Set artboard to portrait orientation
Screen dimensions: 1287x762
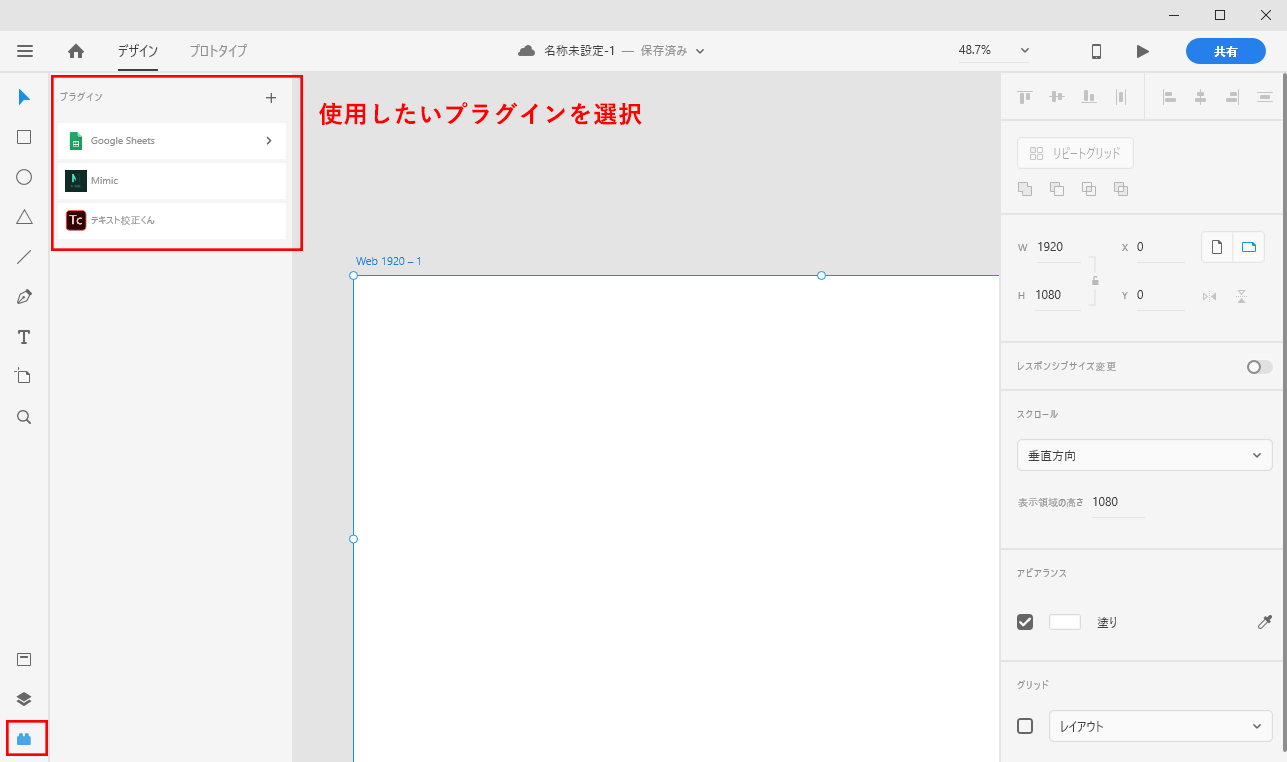pos(1217,247)
